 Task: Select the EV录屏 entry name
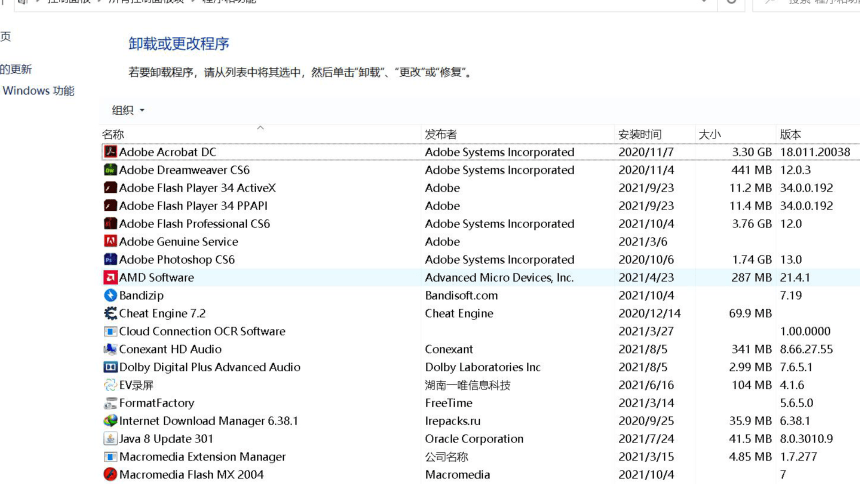pyautogui.click(x=137, y=385)
